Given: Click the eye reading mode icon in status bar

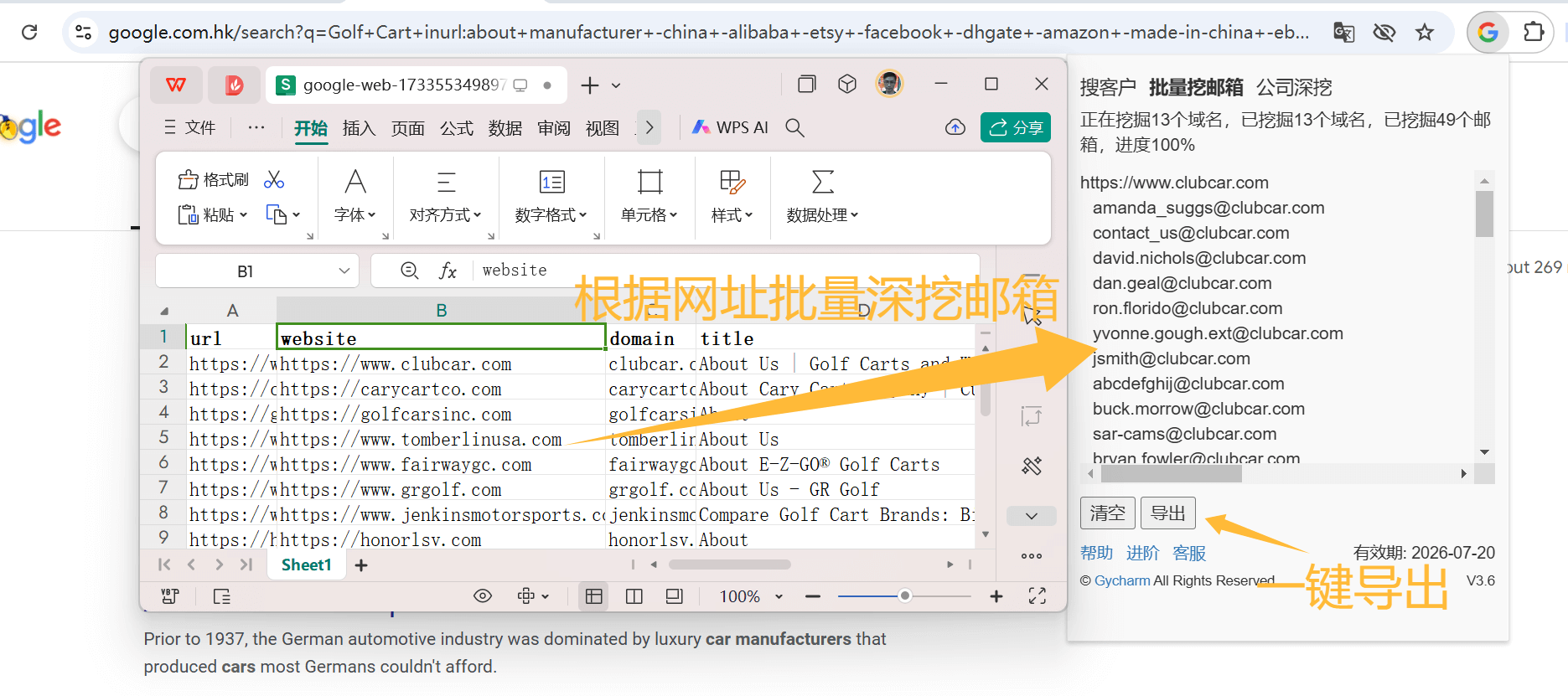Looking at the screenshot, I should [483, 596].
